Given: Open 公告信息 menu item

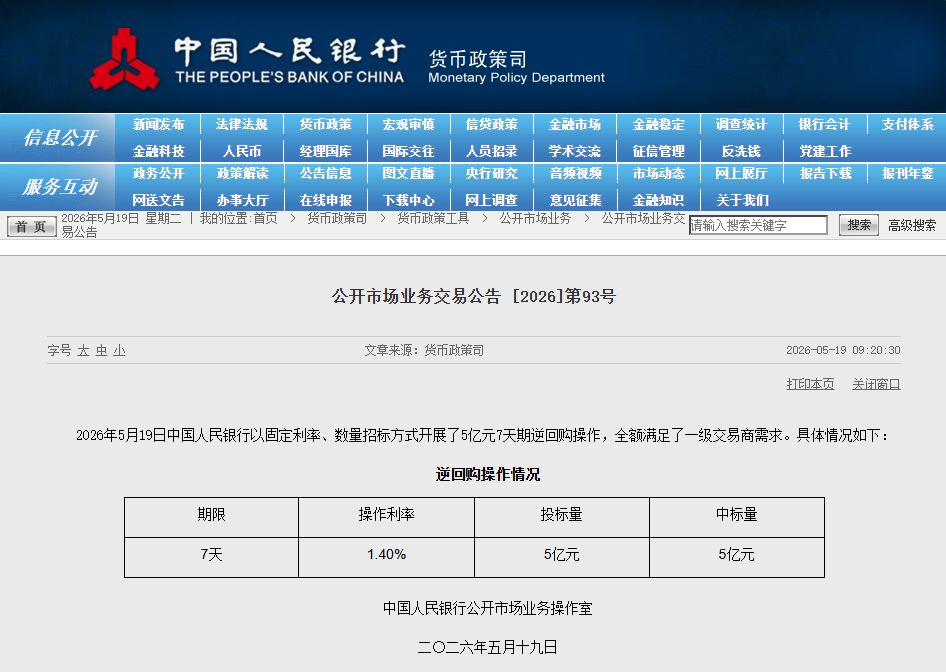Looking at the screenshot, I should tap(325, 173).
